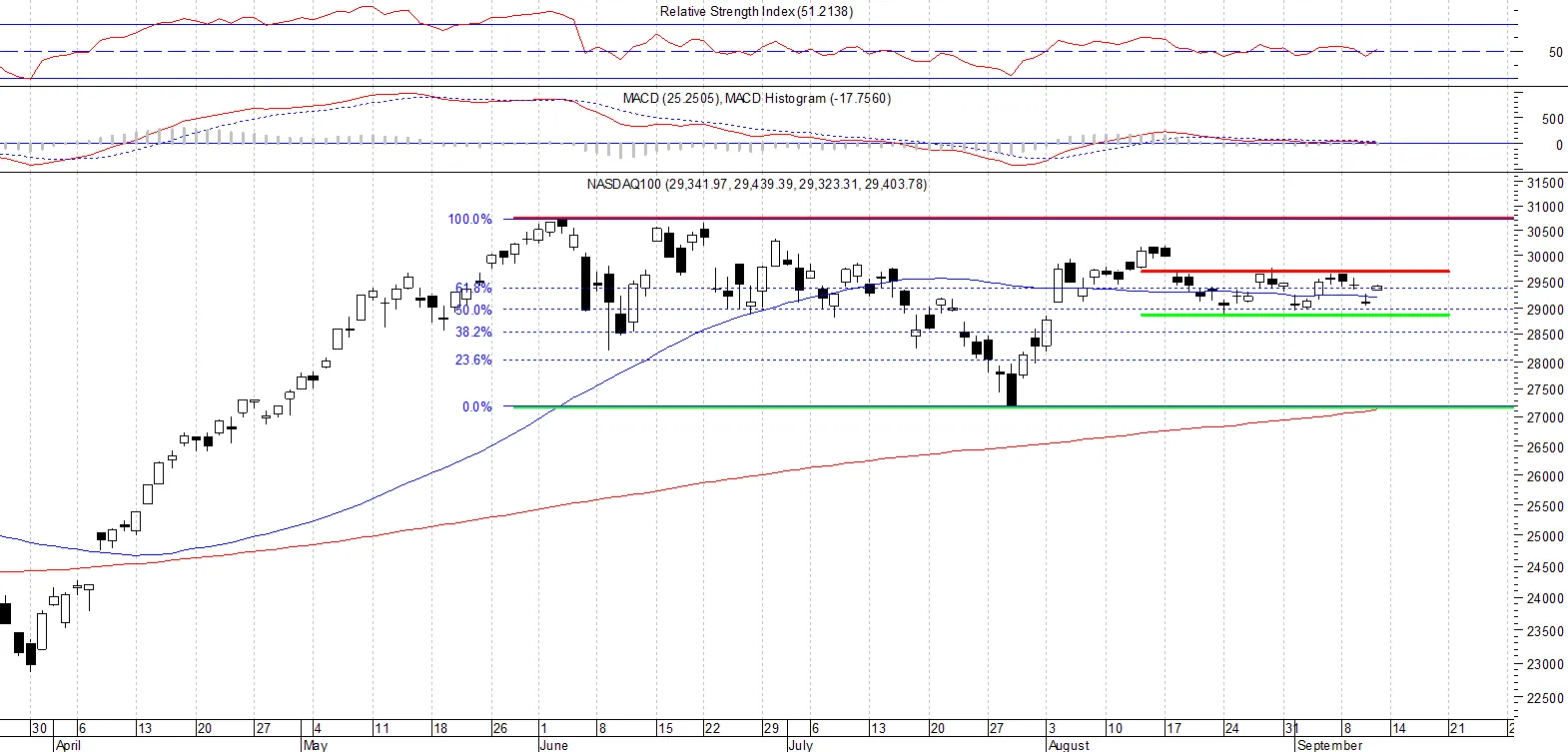Image resolution: width=1568 pixels, height=752 pixels.
Task: Select the 22500 price axis value
Action: coord(1545,698)
